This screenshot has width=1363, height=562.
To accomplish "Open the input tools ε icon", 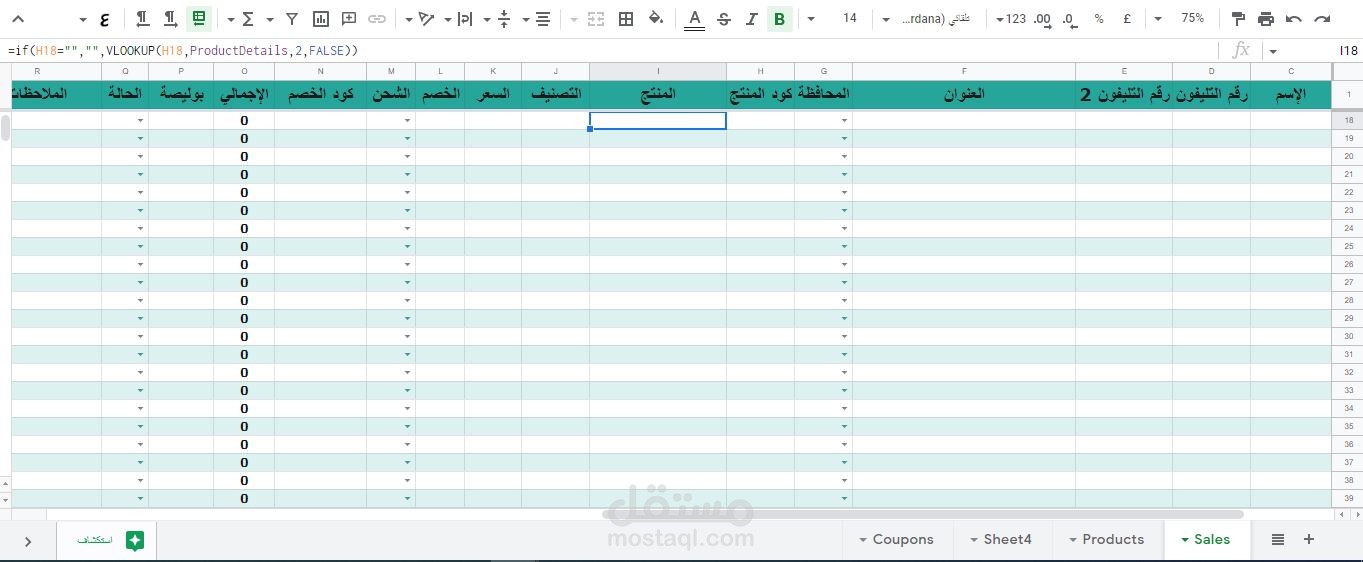I will tap(105, 19).
